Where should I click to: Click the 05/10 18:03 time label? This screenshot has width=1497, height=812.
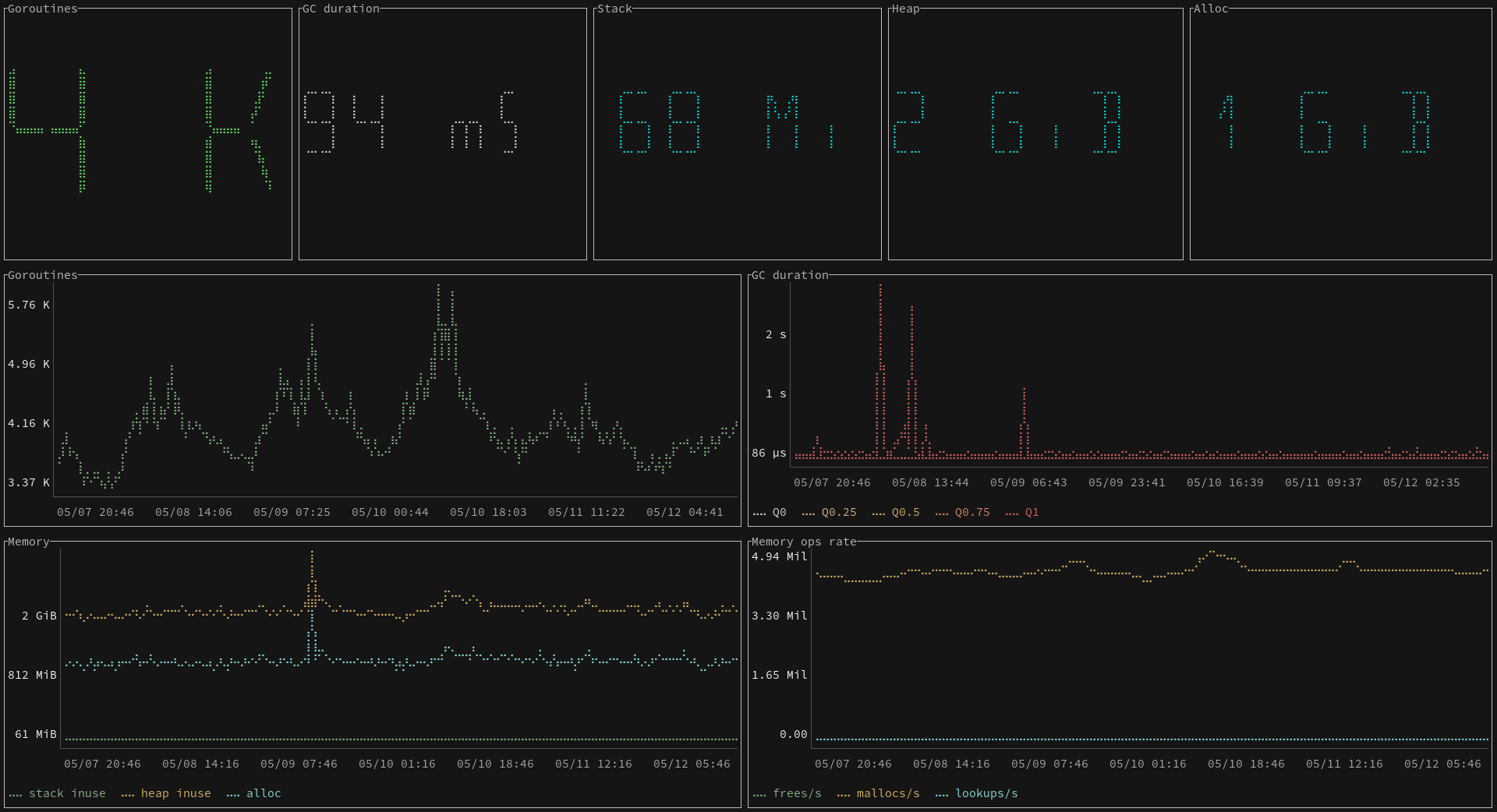488,512
